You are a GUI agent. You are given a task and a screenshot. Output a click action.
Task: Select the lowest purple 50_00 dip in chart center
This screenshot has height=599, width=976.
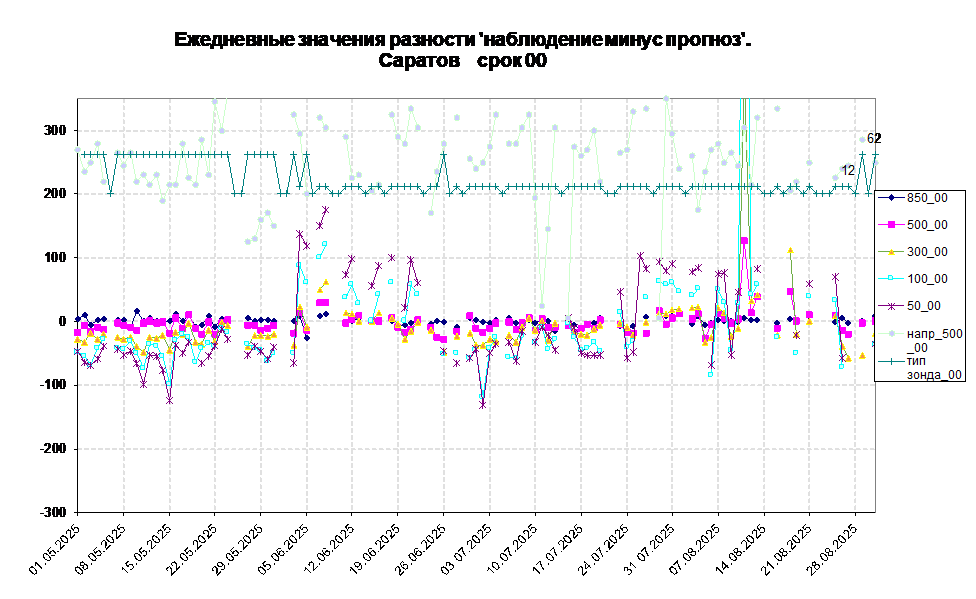pyautogui.click(x=482, y=405)
